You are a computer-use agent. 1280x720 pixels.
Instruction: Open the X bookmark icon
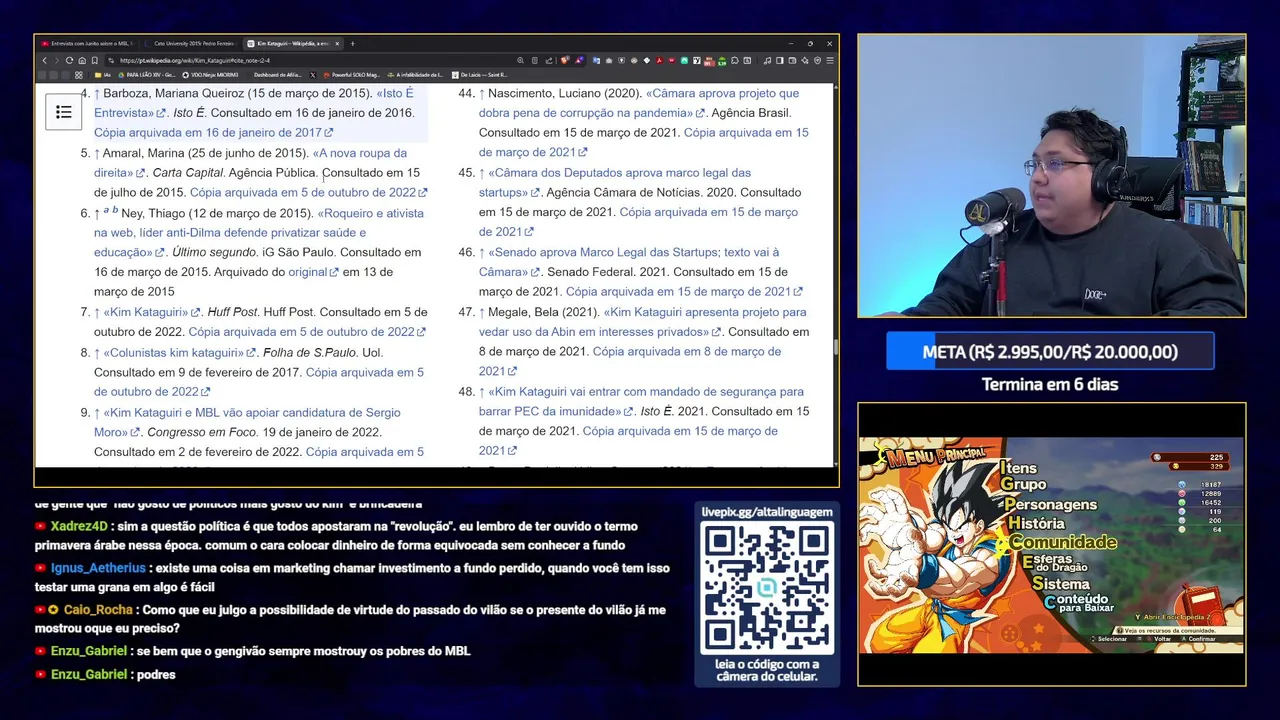click(313, 75)
